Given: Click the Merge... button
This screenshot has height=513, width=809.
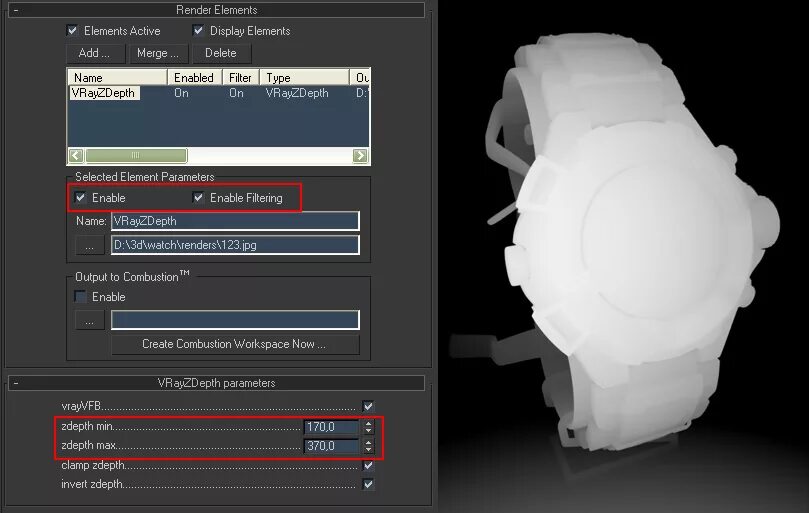Looking at the screenshot, I should tap(158, 53).
